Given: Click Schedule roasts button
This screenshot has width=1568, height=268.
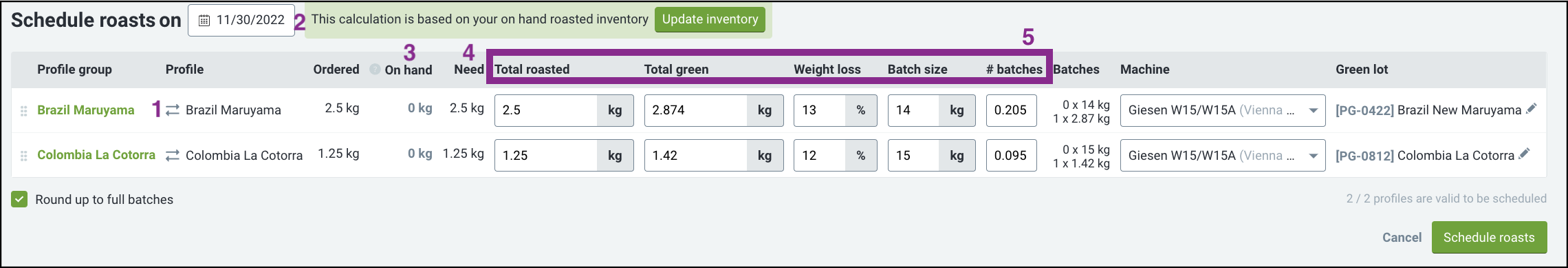Looking at the screenshot, I should 1489,238.
